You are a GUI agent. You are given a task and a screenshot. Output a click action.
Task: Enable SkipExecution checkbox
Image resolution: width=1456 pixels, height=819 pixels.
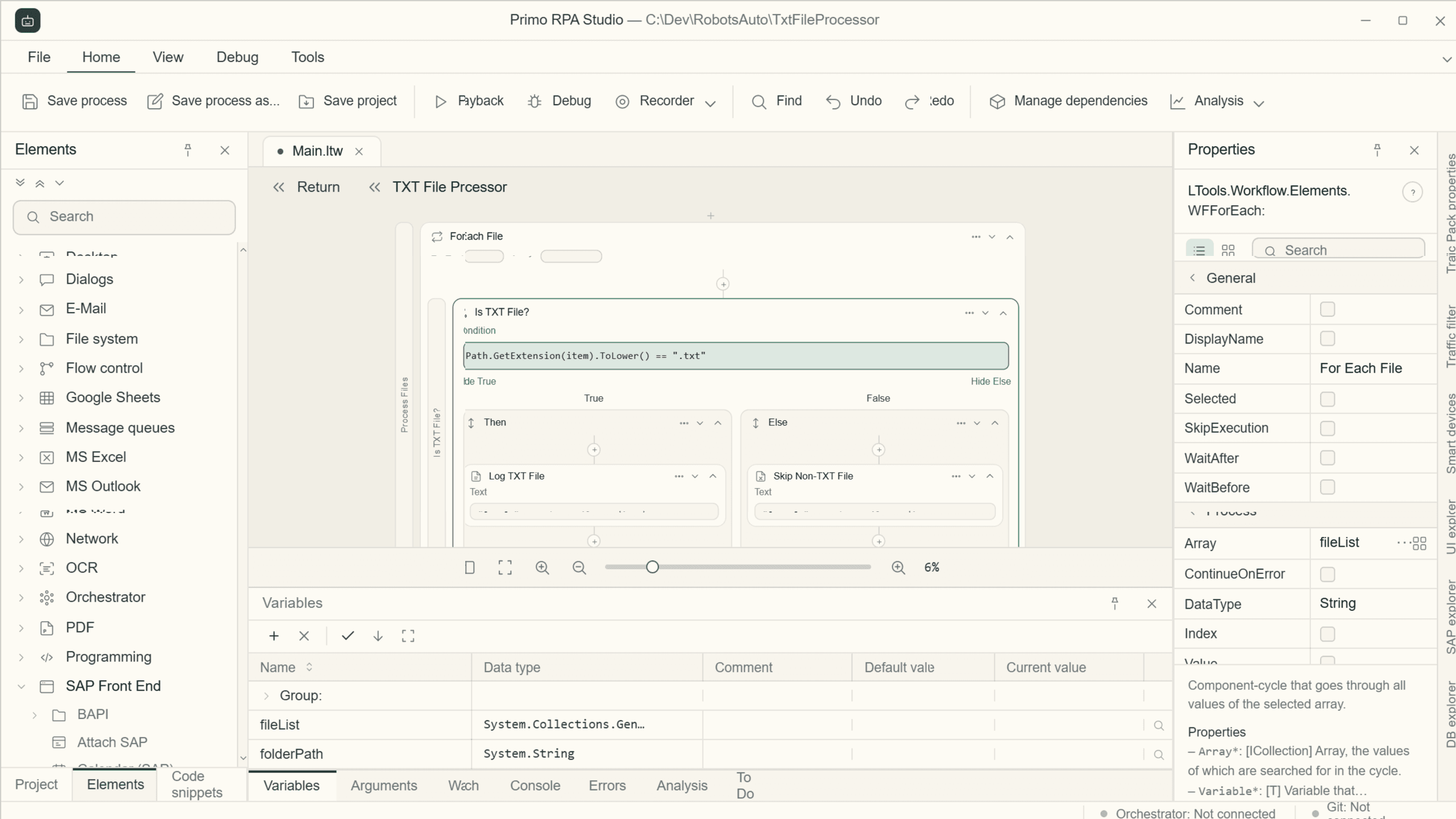pyautogui.click(x=1327, y=428)
